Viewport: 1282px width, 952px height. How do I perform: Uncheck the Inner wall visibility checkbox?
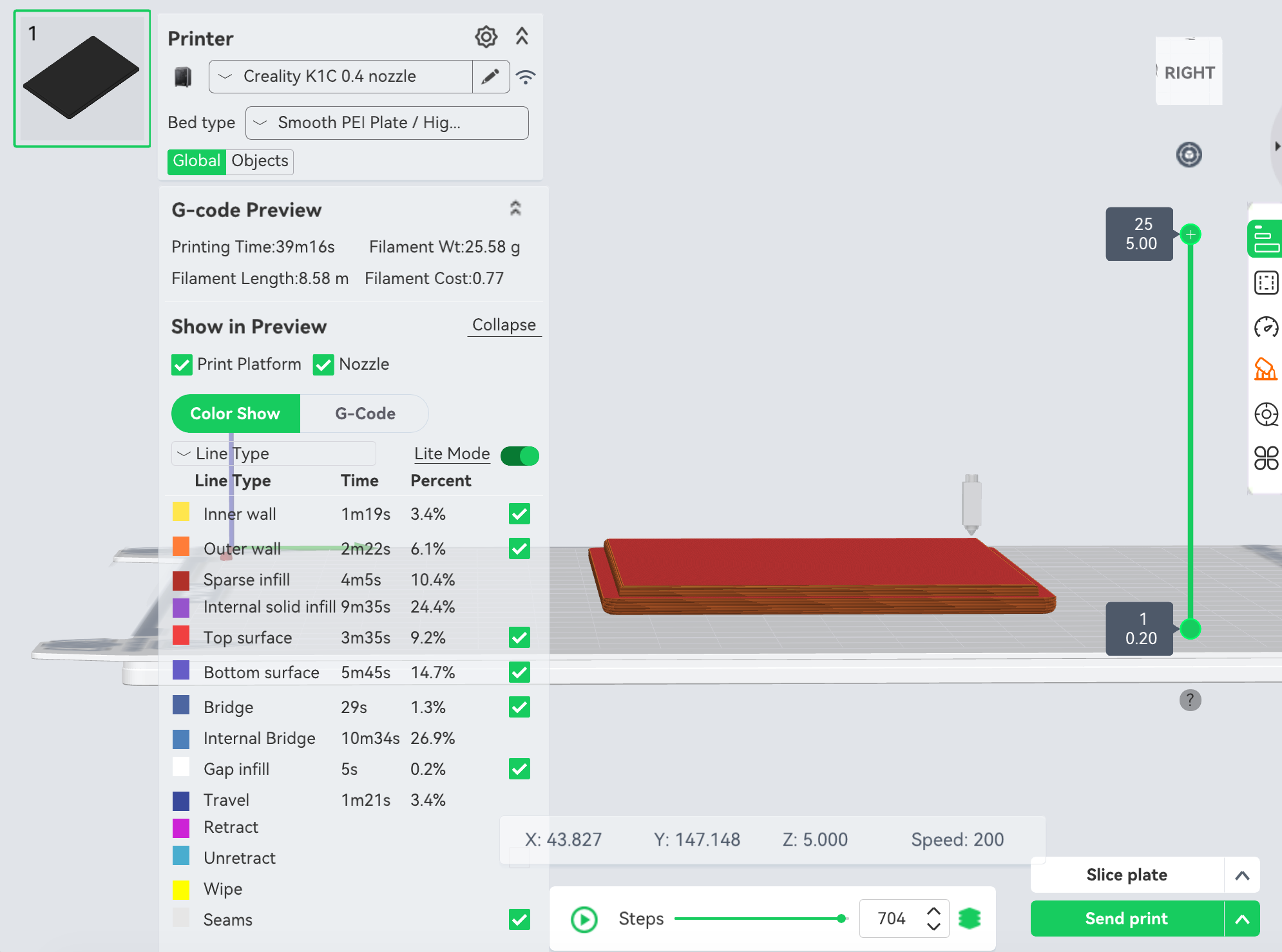(519, 514)
